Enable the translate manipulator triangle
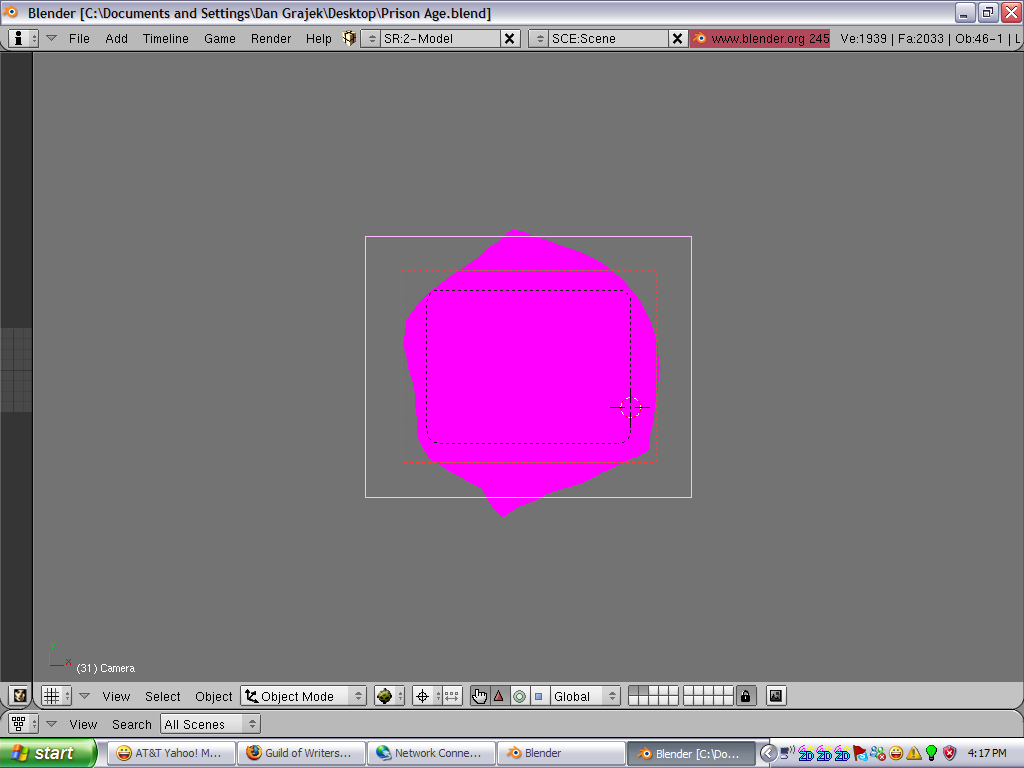 (x=499, y=696)
